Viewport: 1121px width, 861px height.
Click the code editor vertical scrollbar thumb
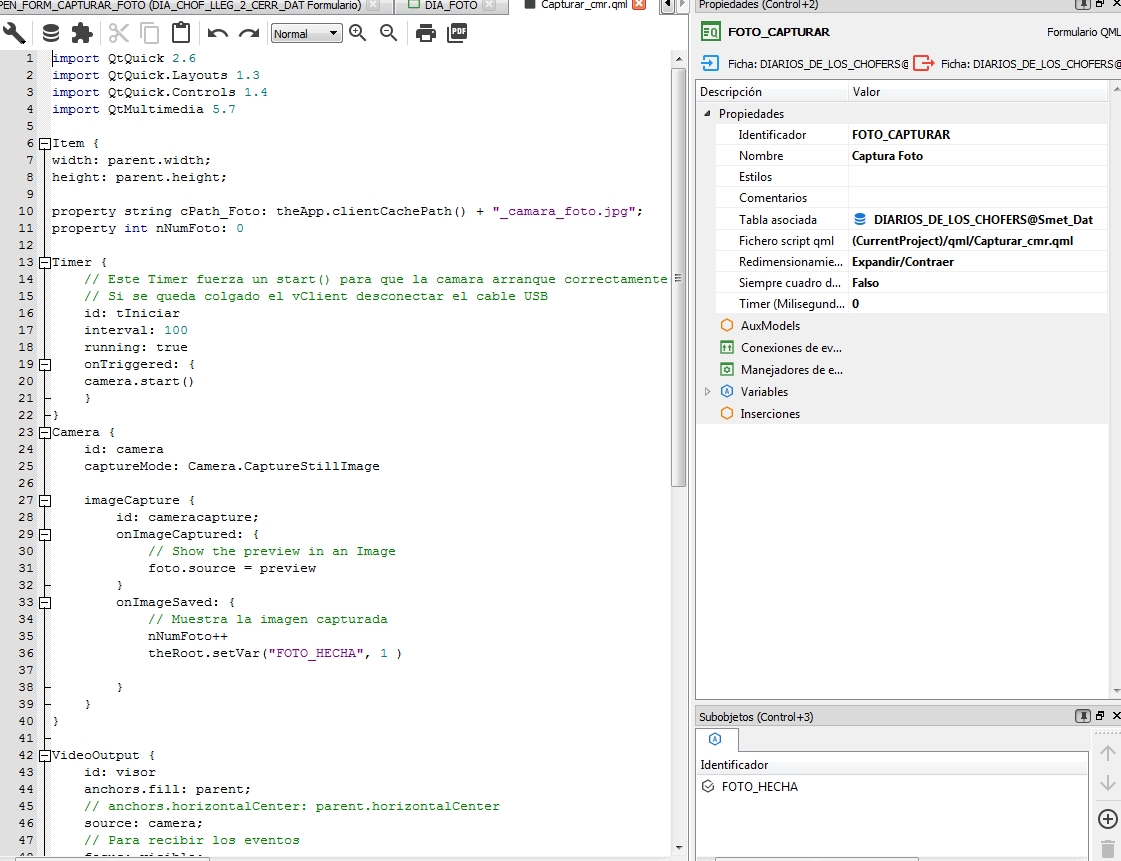point(678,277)
